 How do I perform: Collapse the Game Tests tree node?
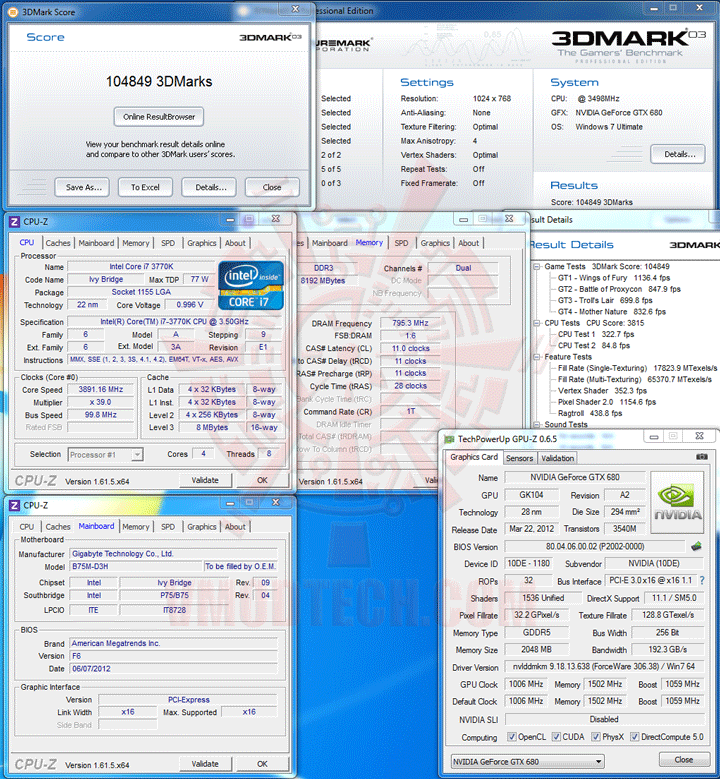click(x=537, y=267)
